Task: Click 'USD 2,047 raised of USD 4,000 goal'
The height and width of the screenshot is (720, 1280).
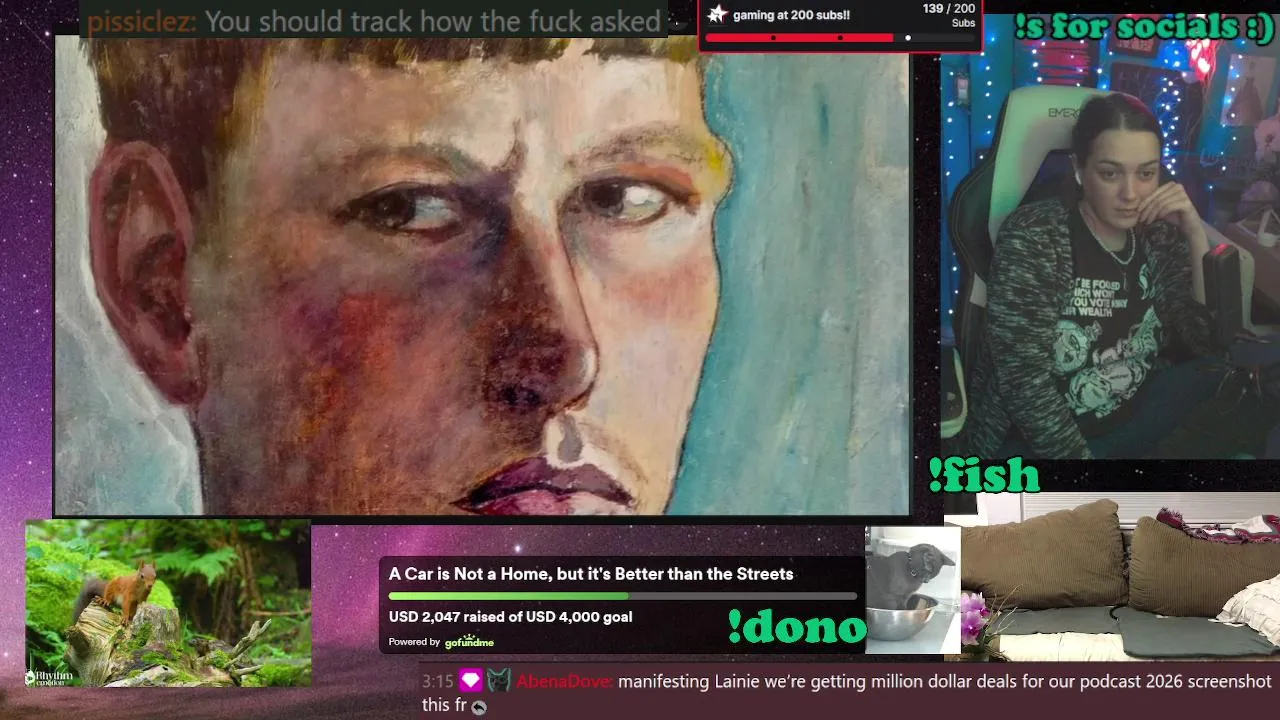Action: (x=510, y=617)
